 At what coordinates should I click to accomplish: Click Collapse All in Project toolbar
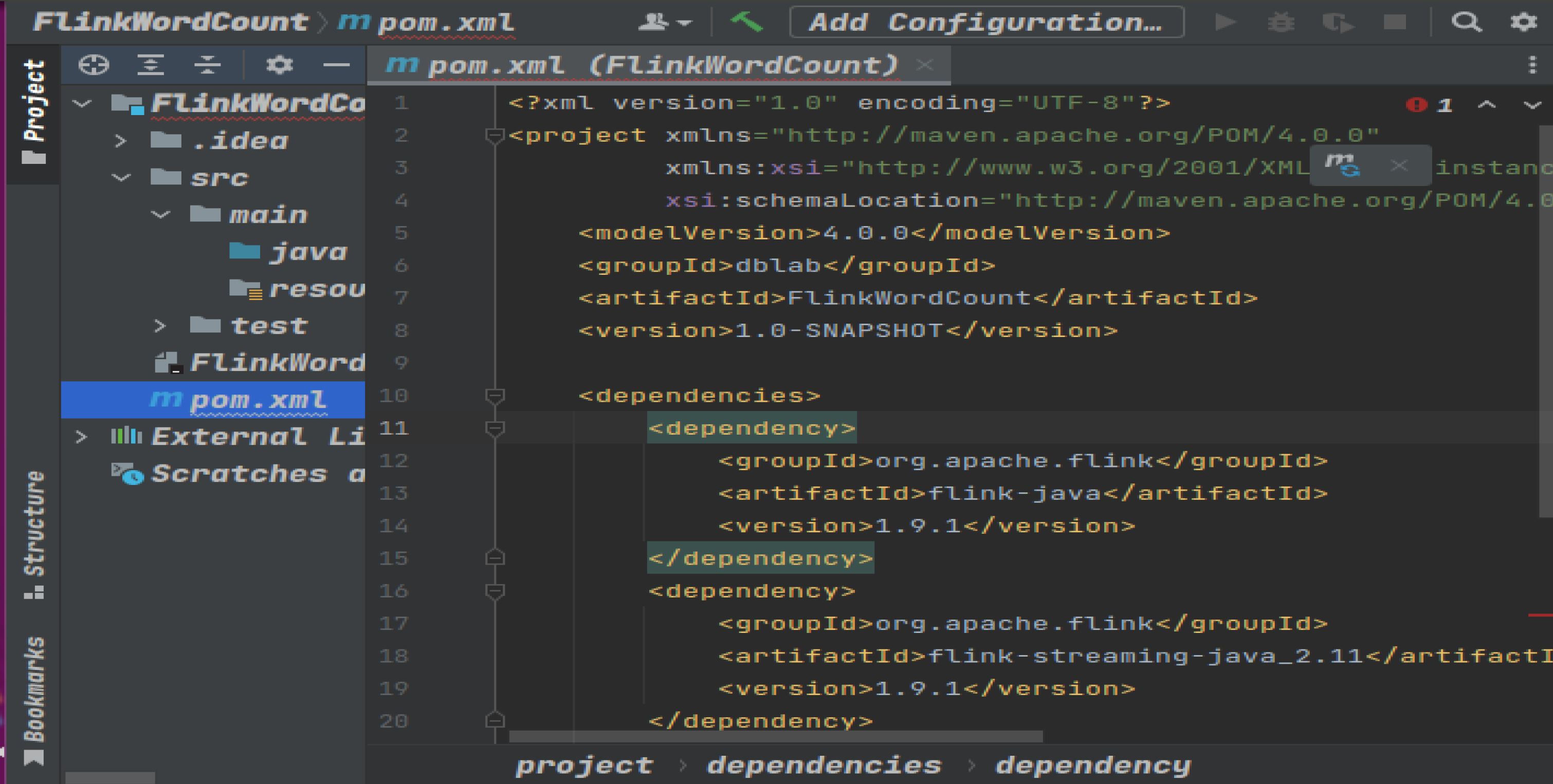point(207,65)
